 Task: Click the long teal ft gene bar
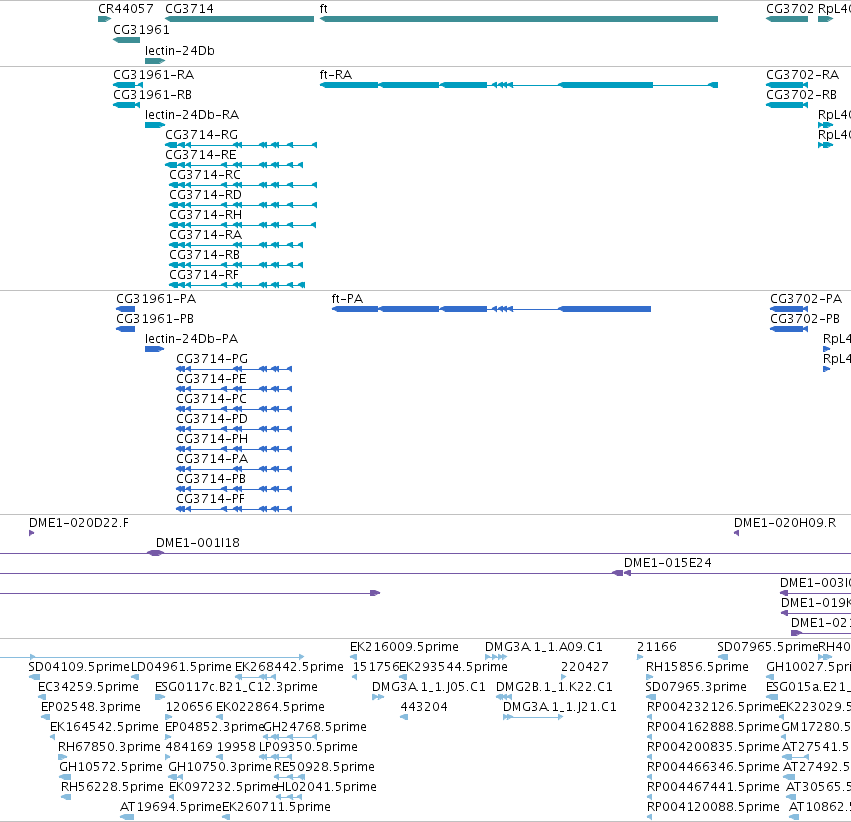click(519, 19)
